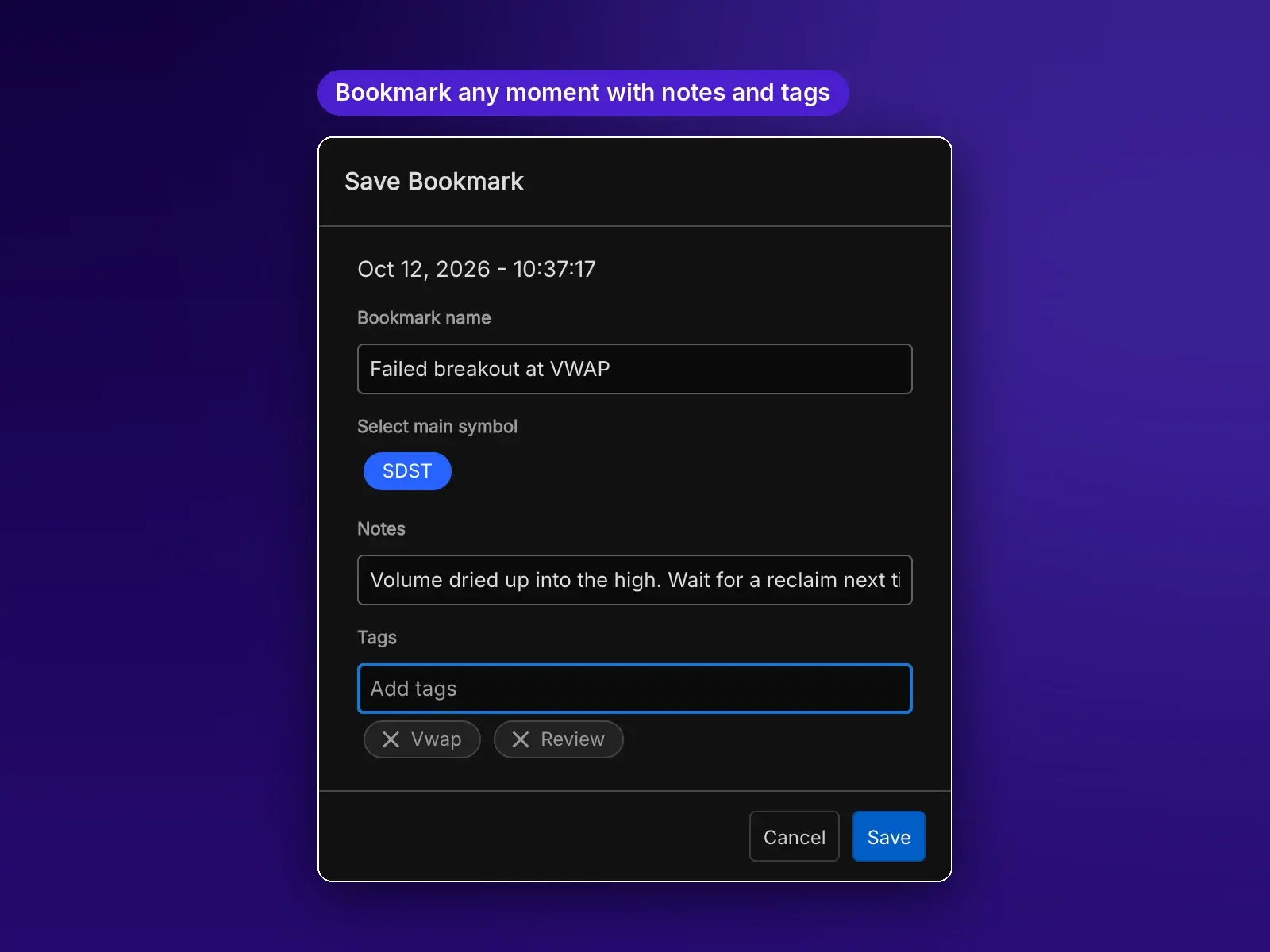This screenshot has height=952, width=1270.
Task: Click the Notes text field
Action: tap(635, 580)
